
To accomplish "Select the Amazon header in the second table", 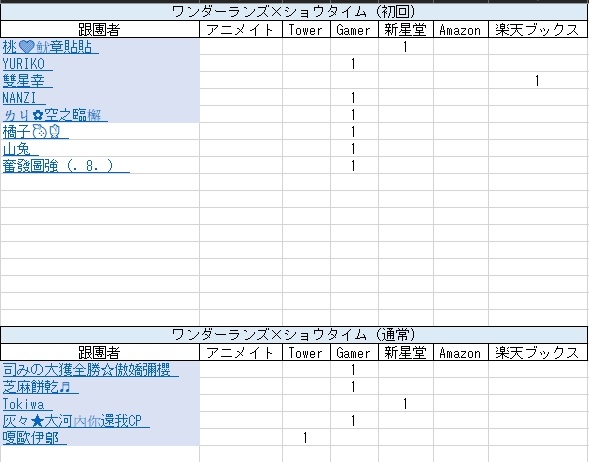I will (461, 352).
